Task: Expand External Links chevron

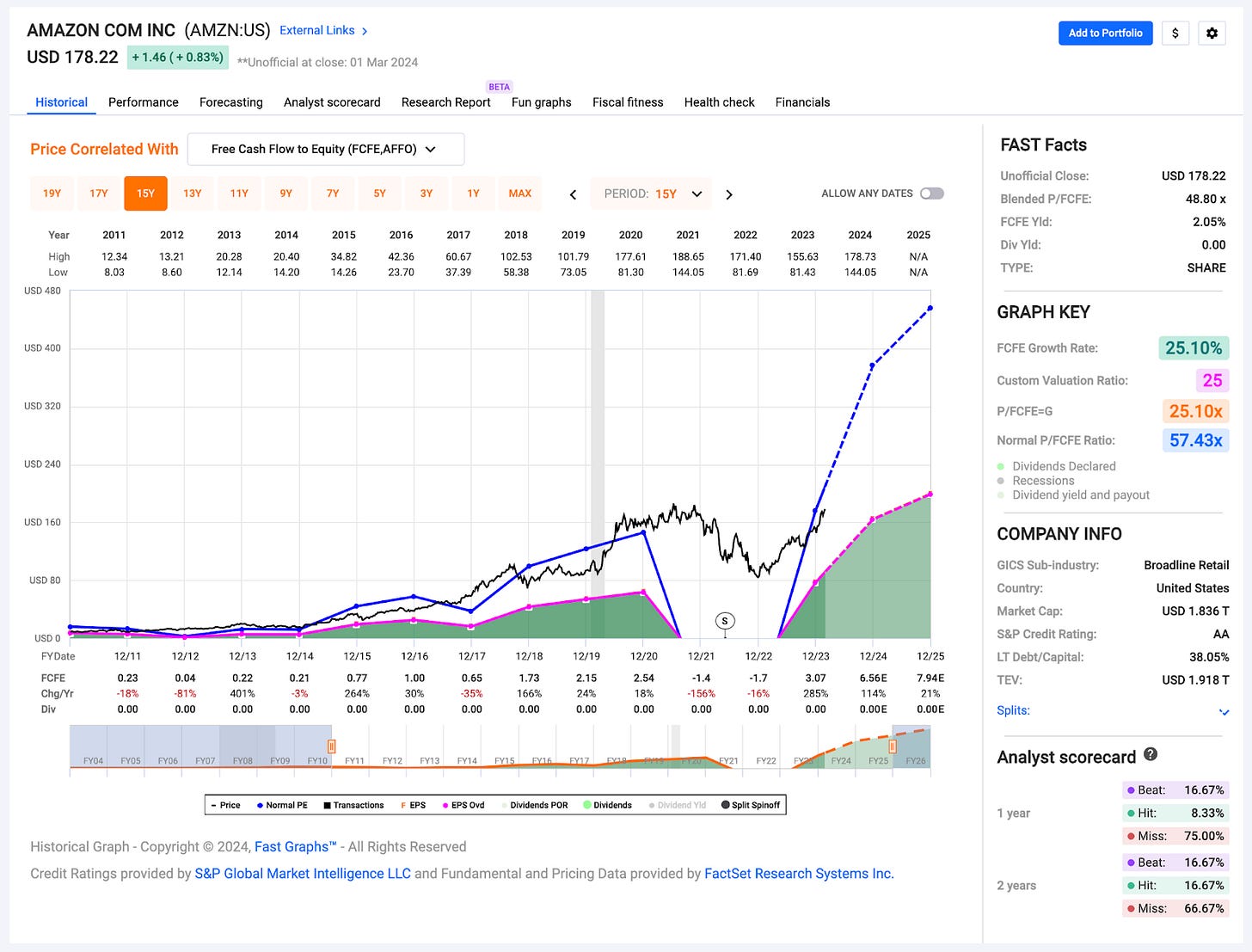Action: (365, 31)
